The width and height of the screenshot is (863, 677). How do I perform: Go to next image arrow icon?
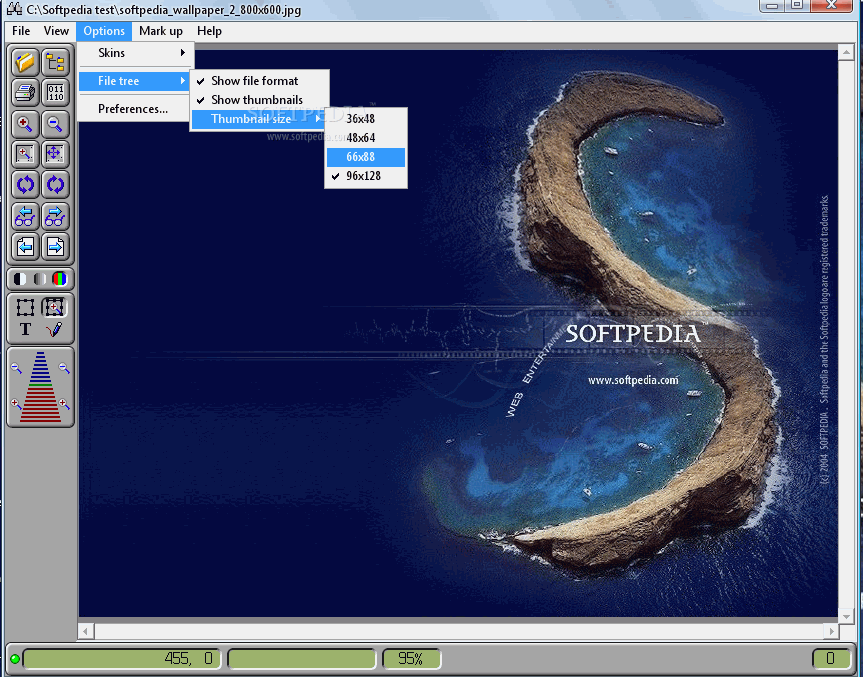(55, 247)
